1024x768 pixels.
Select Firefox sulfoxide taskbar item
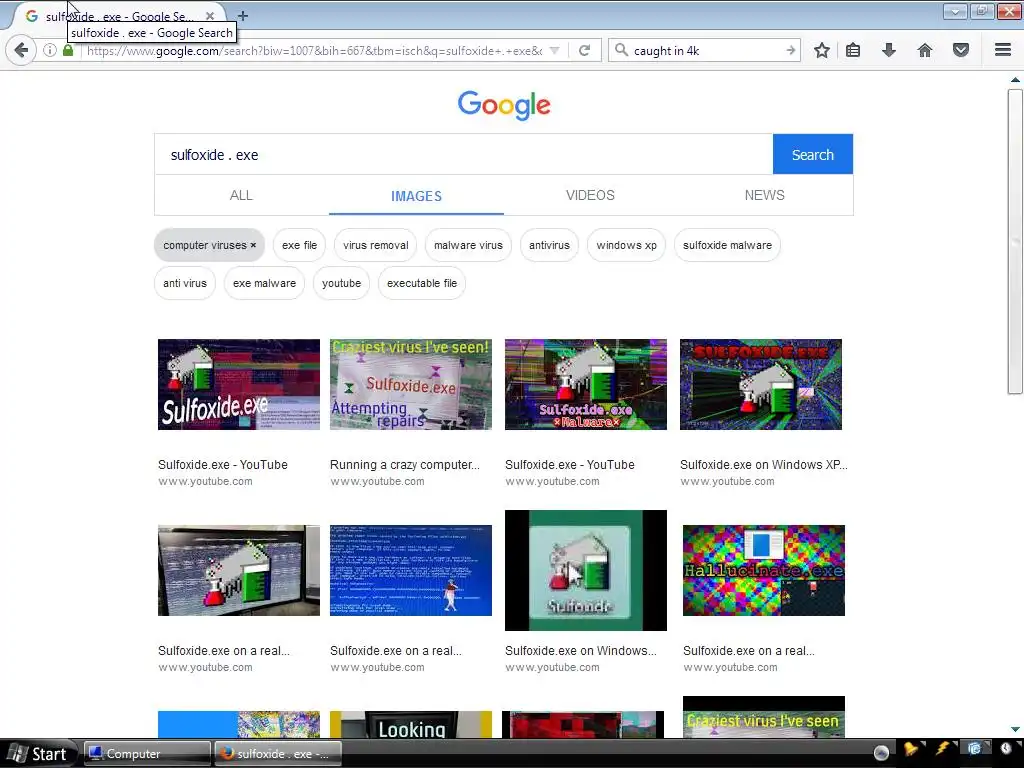point(279,754)
